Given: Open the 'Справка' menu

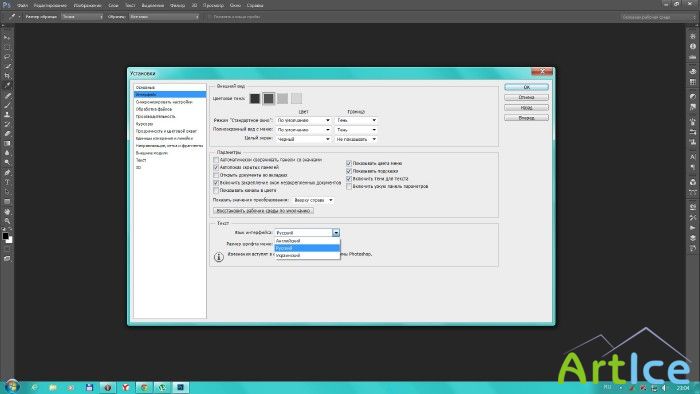Looking at the screenshot, I should [255, 5].
